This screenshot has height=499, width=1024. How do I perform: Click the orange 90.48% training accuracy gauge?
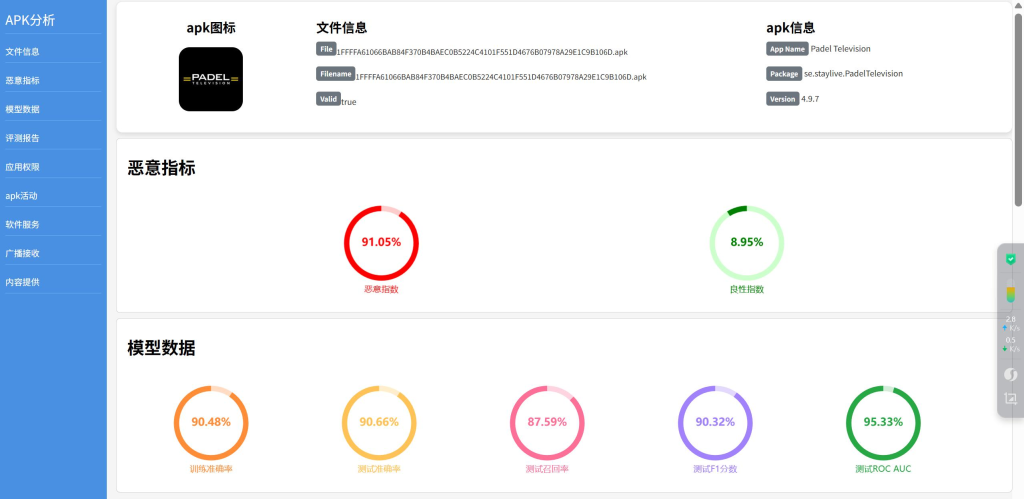coord(211,422)
